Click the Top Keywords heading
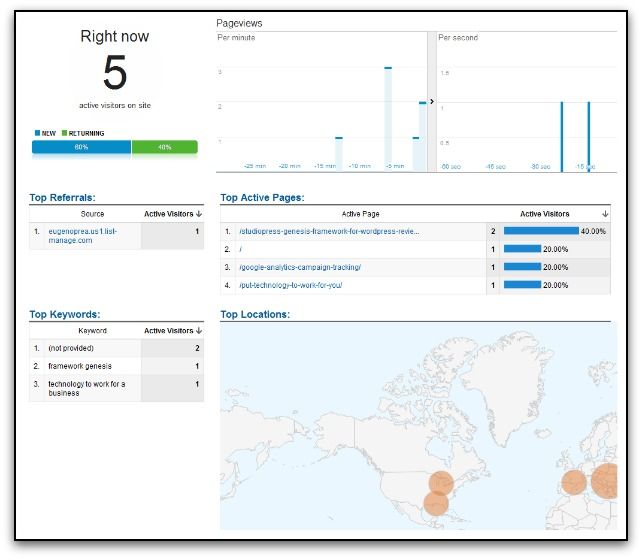The height and width of the screenshot is (559, 642). tap(65, 314)
